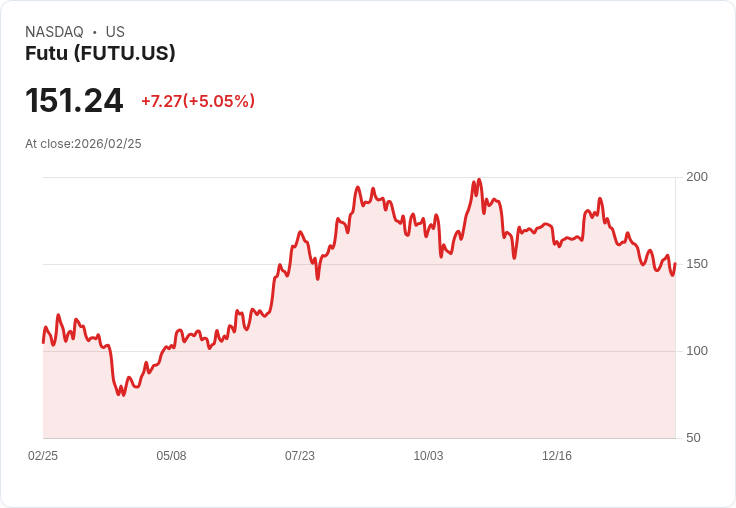Click the leftmost start of the price line
The height and width of the screenshot is (508, 736).
tap(43, 342)
